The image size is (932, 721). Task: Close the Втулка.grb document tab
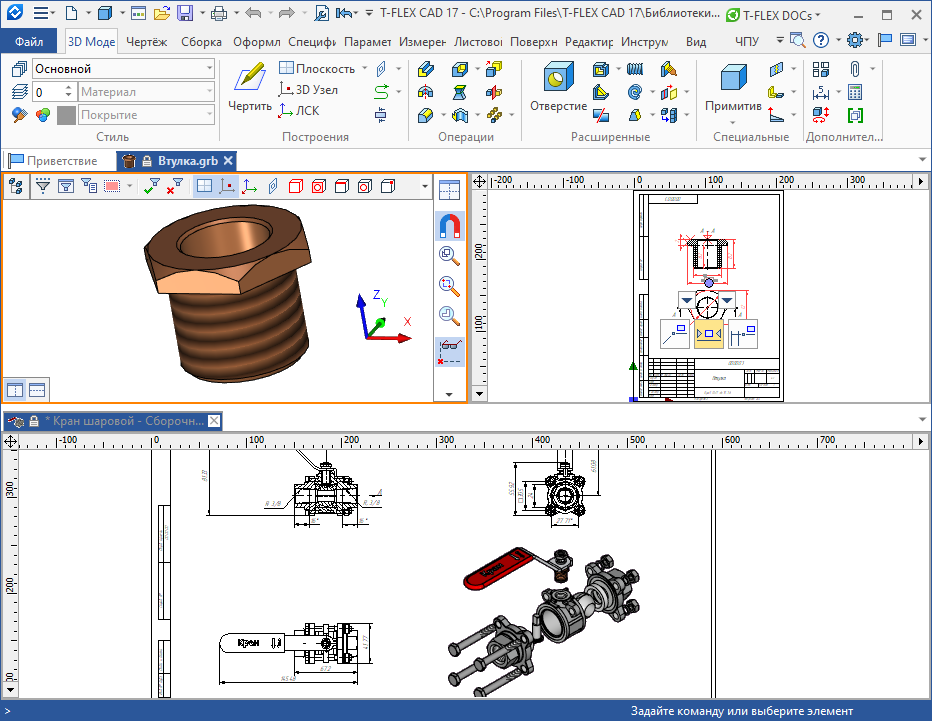pos(228,161)
